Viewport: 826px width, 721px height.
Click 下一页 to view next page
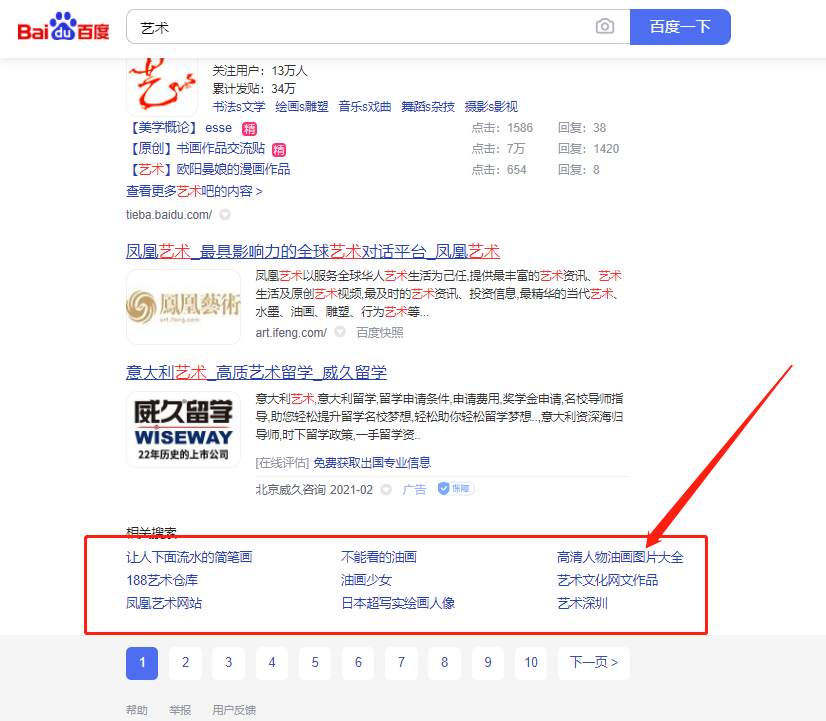click(x=593, y=663)
